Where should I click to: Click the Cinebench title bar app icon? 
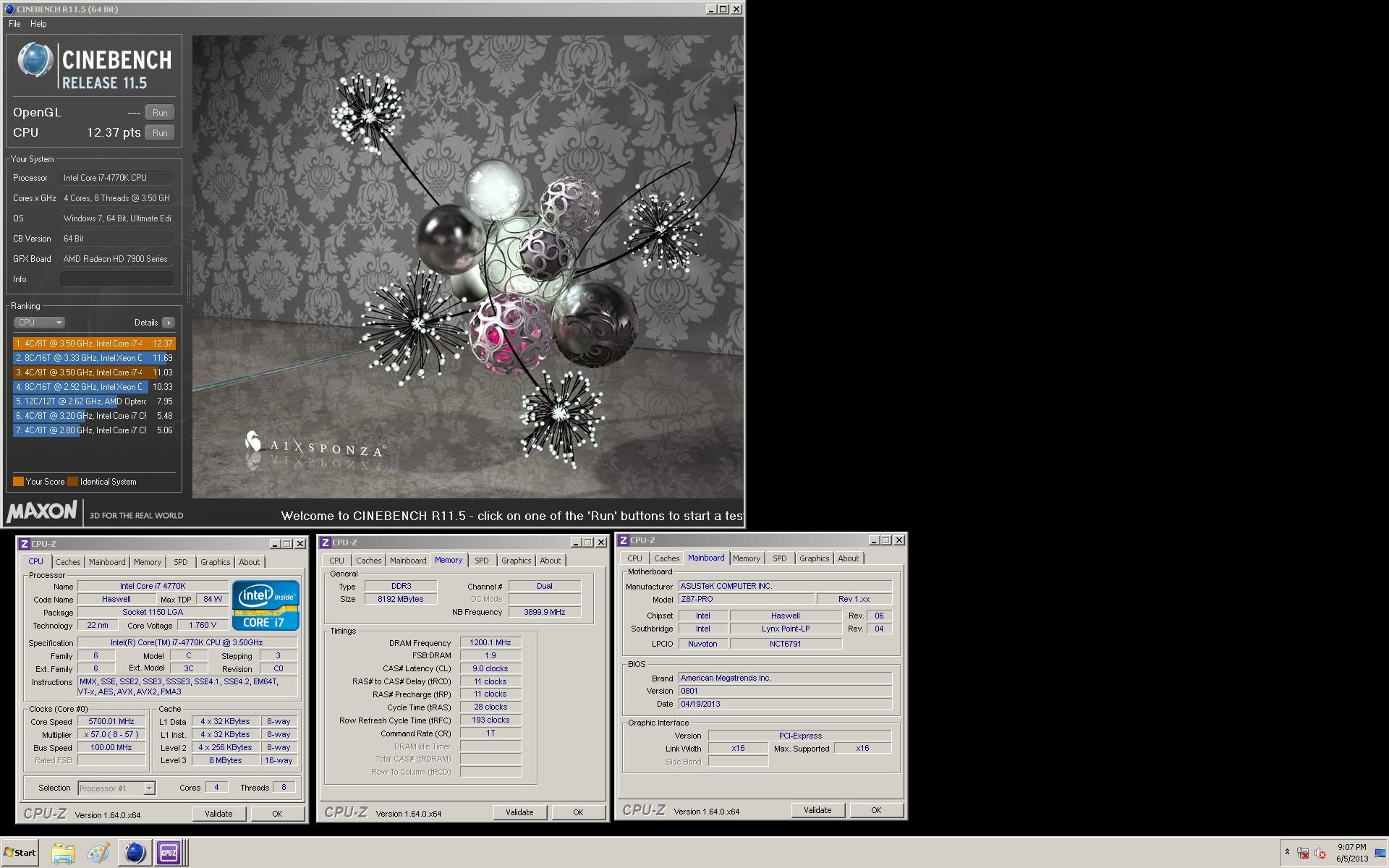pyautogui.click(x=9, y=9)
